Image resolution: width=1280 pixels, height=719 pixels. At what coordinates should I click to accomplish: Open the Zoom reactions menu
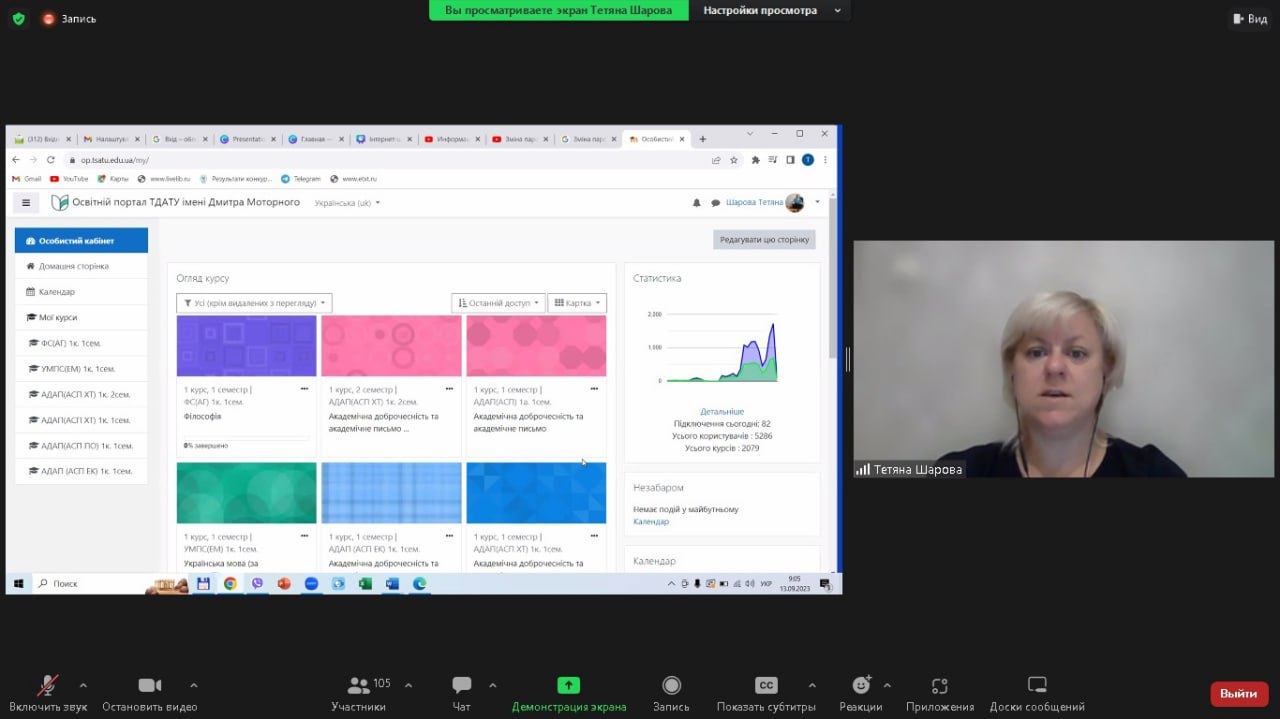click(861, 693)
